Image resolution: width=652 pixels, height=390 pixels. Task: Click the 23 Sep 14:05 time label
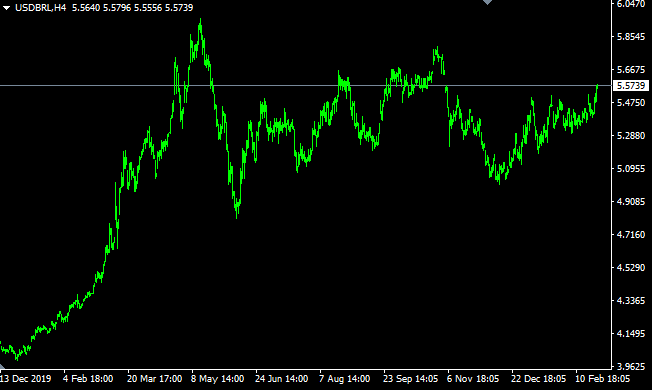[410, 379]
